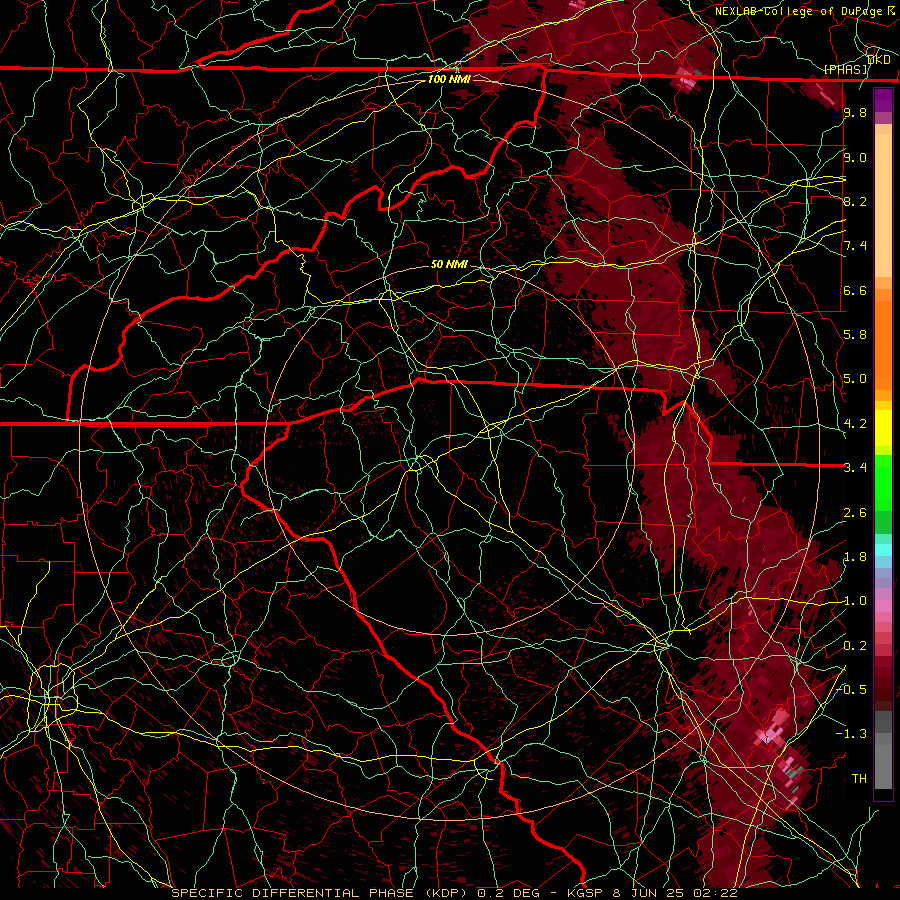Click the gray segment of the color bar

(883, 749)
